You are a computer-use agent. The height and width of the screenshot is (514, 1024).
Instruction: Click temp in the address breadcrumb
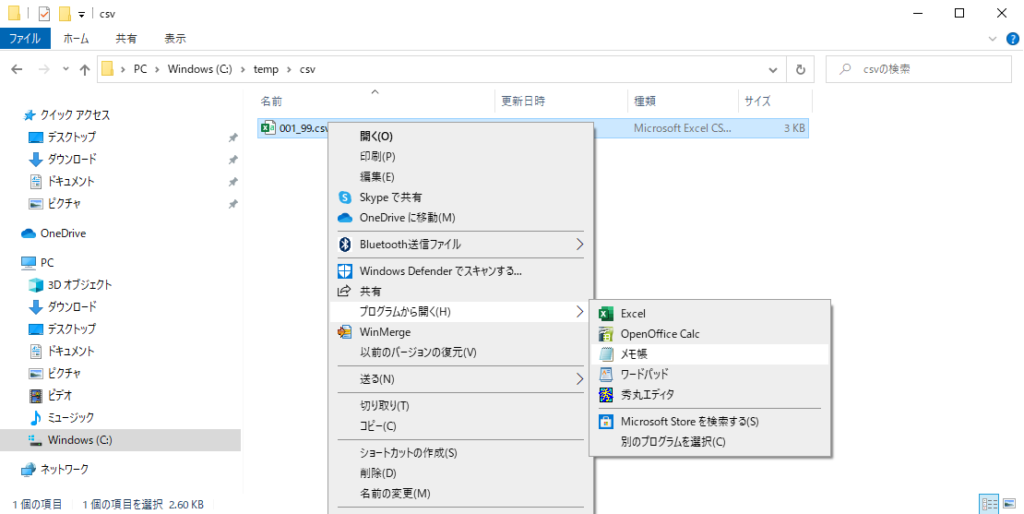tap(266, 69)
